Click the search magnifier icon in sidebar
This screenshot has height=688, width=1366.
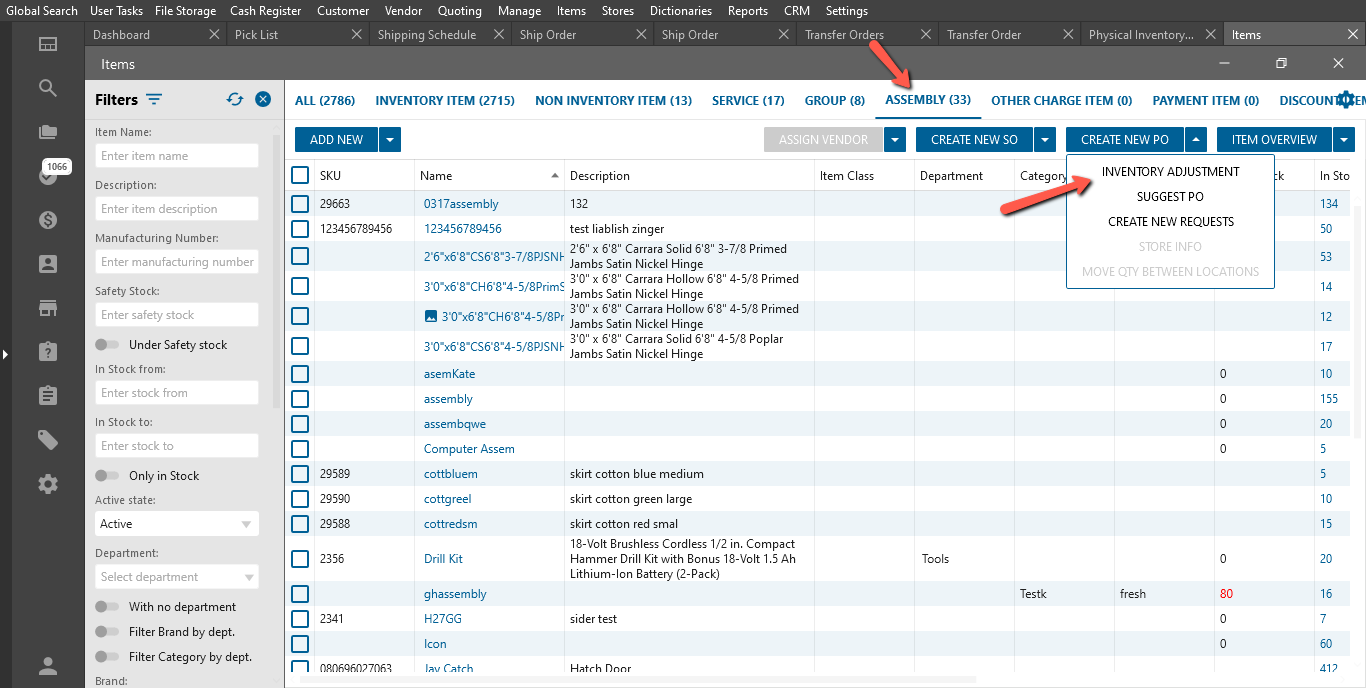tap(48, 88)
